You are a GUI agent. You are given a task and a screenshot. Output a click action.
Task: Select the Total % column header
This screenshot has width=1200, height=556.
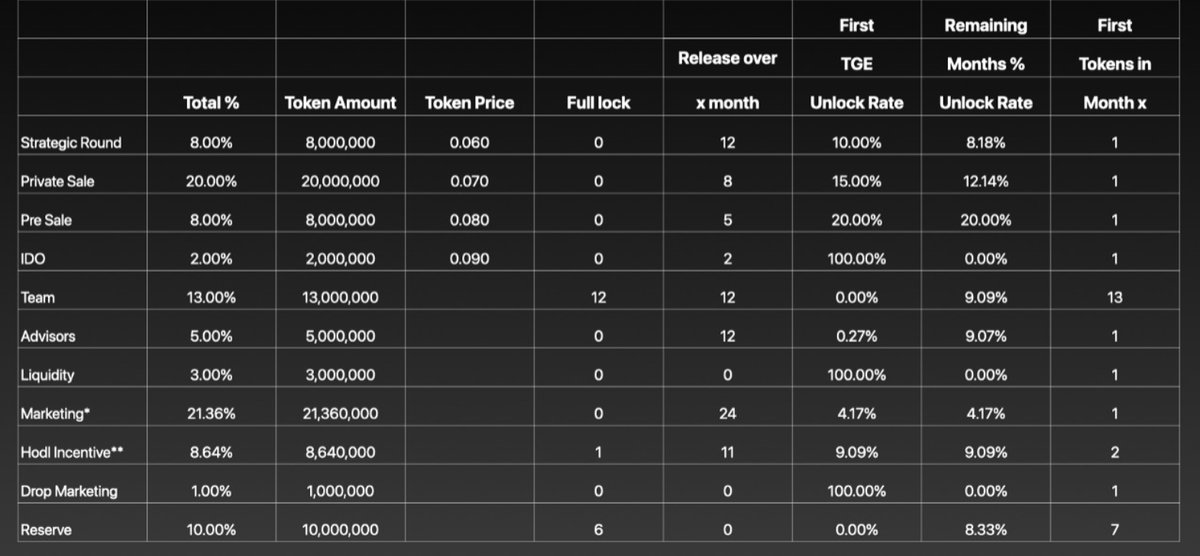point(211,103)
